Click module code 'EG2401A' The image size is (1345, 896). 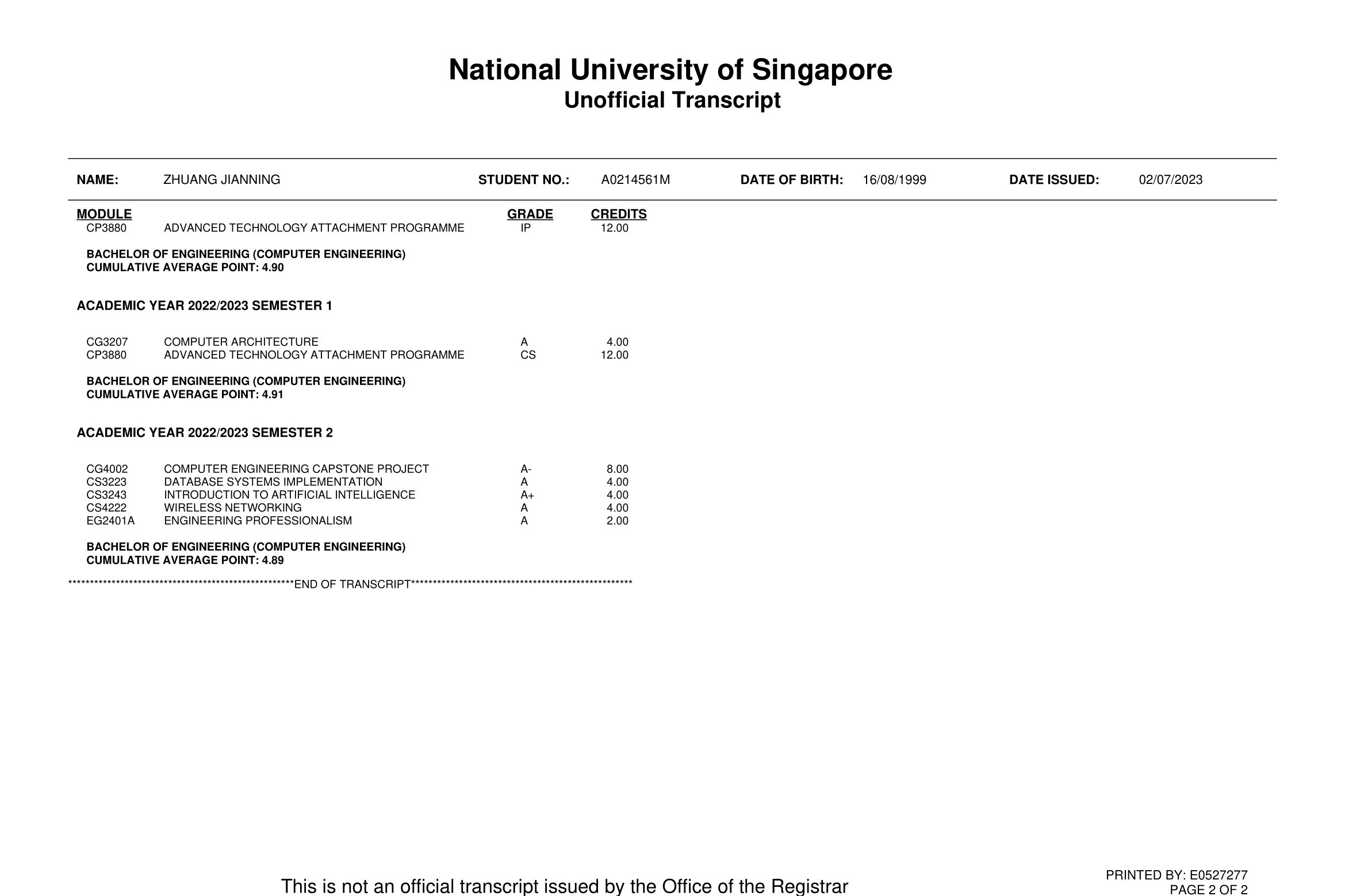coord(110,521)
